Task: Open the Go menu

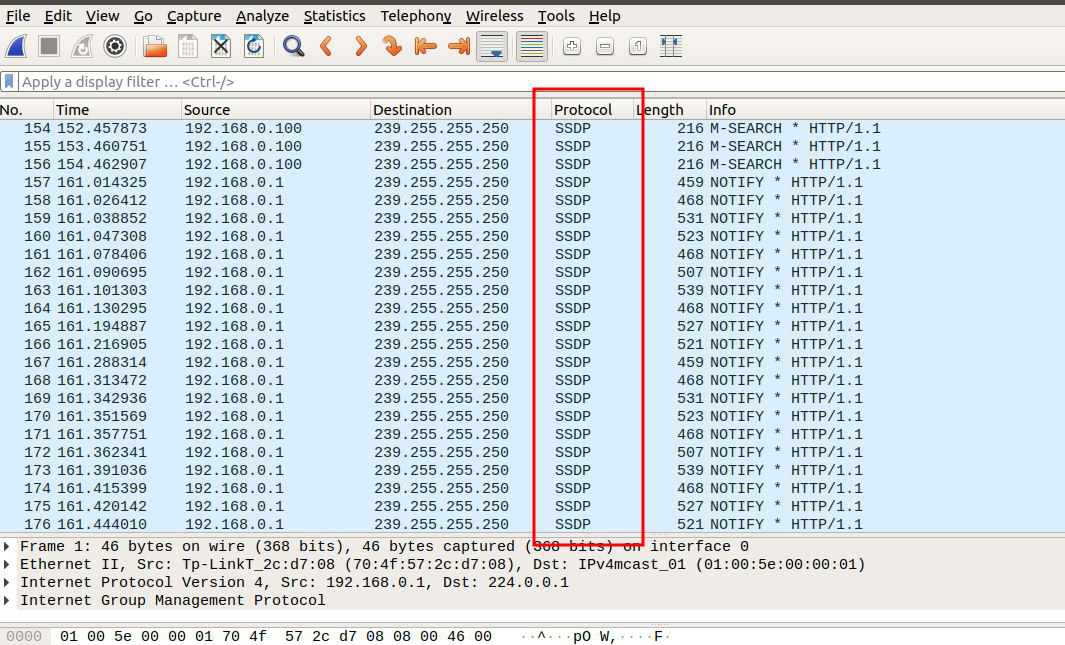Action: (143, 16)
